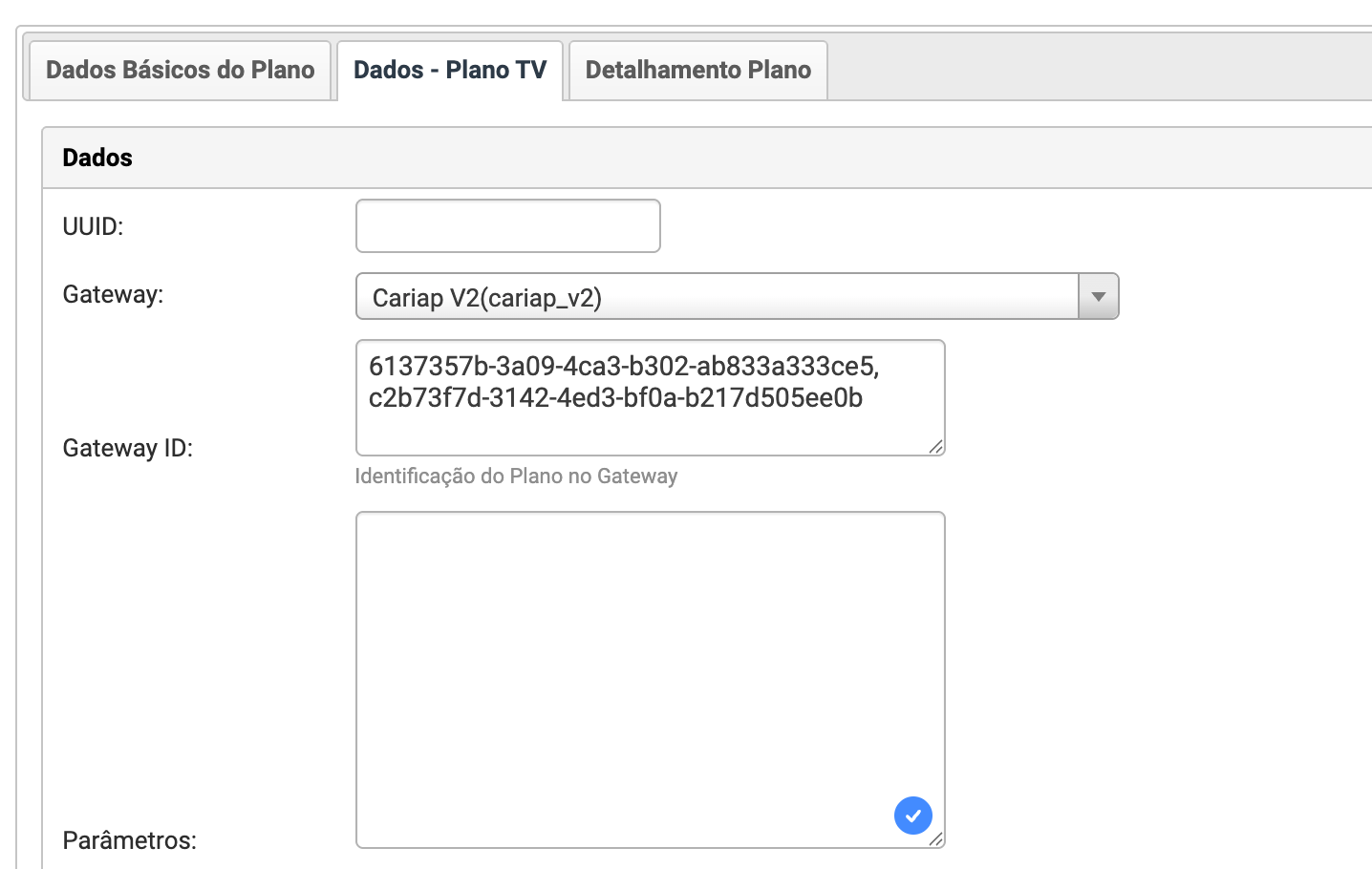
Task: Click the Gateway ID textarea resize handle
Action: pyautogui.click(x=936, y=447)
